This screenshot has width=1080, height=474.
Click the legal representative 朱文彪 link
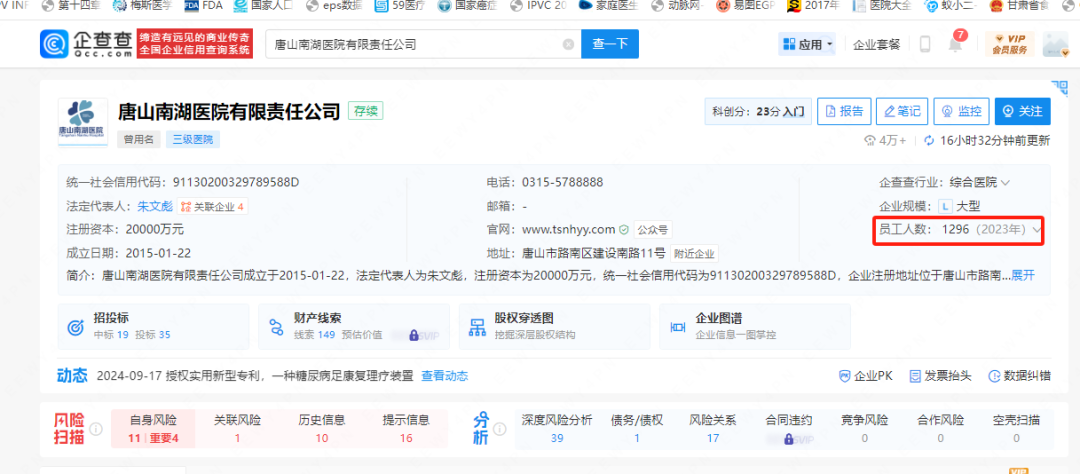click(x=155, y=206)
